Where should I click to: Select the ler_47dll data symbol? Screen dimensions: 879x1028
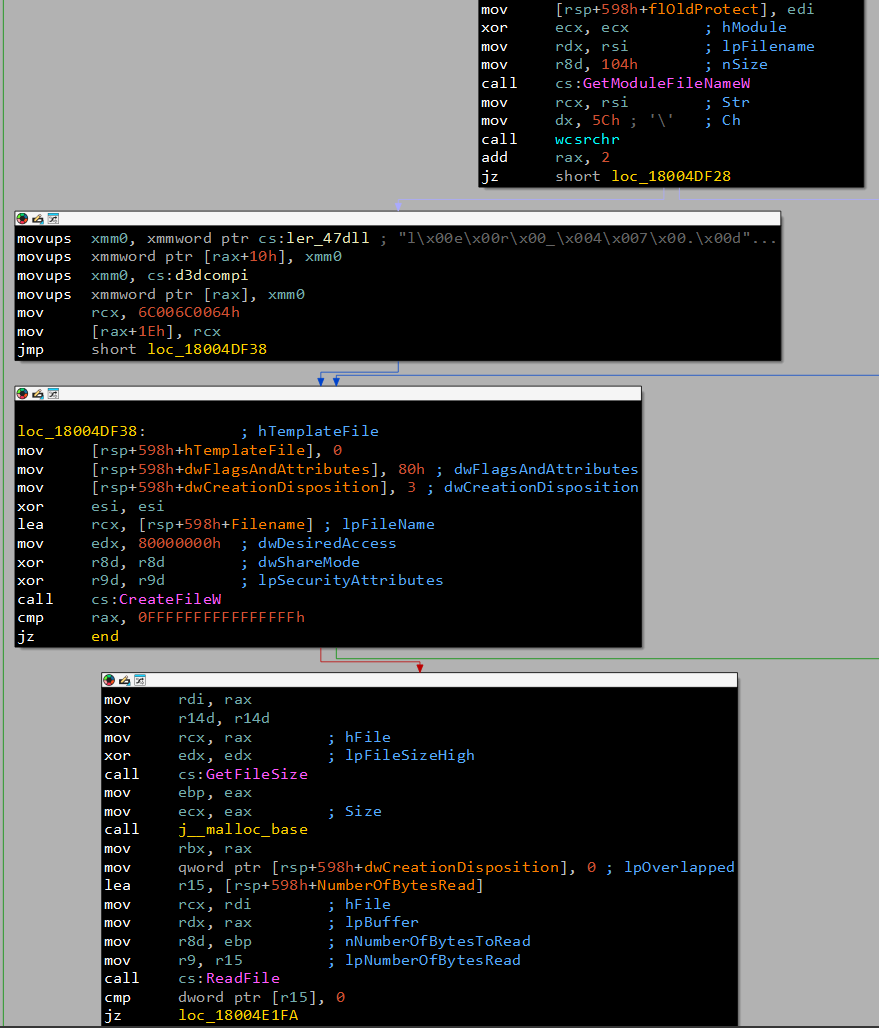coord(328,238)
